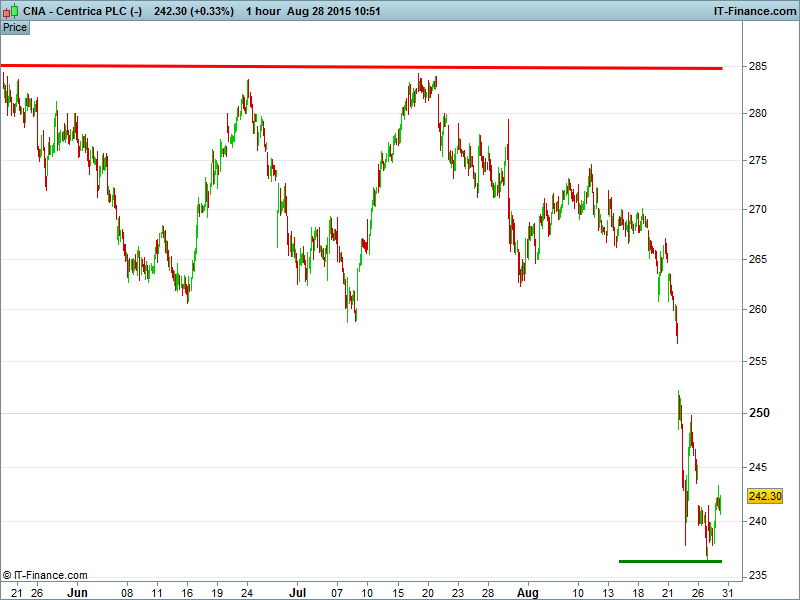Click the Jun label on date axis
The height and width of the screenshot is (600, 800).
[76, 591]
